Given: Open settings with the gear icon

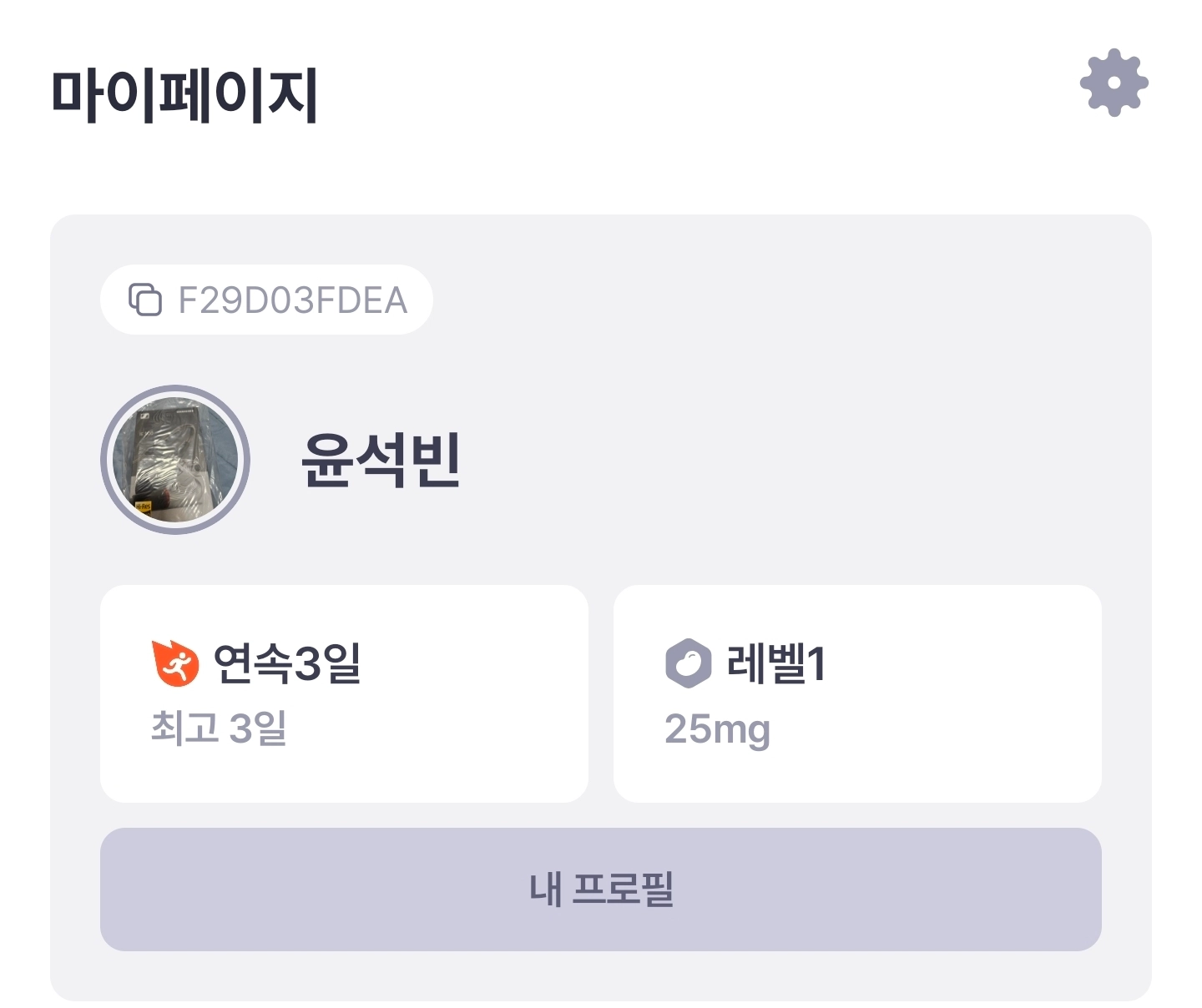Looking at the screenshot, I should [1114, 83].
